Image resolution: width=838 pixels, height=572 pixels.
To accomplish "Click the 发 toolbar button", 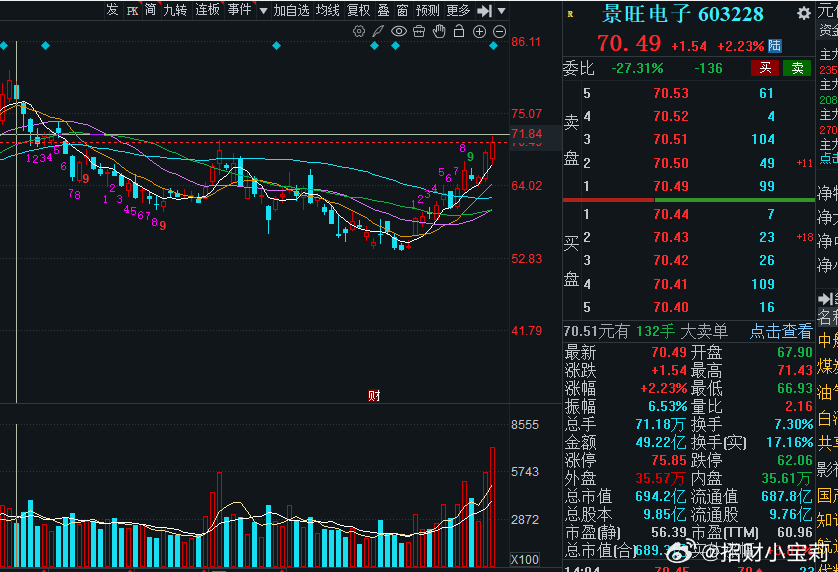I will 112,10.
